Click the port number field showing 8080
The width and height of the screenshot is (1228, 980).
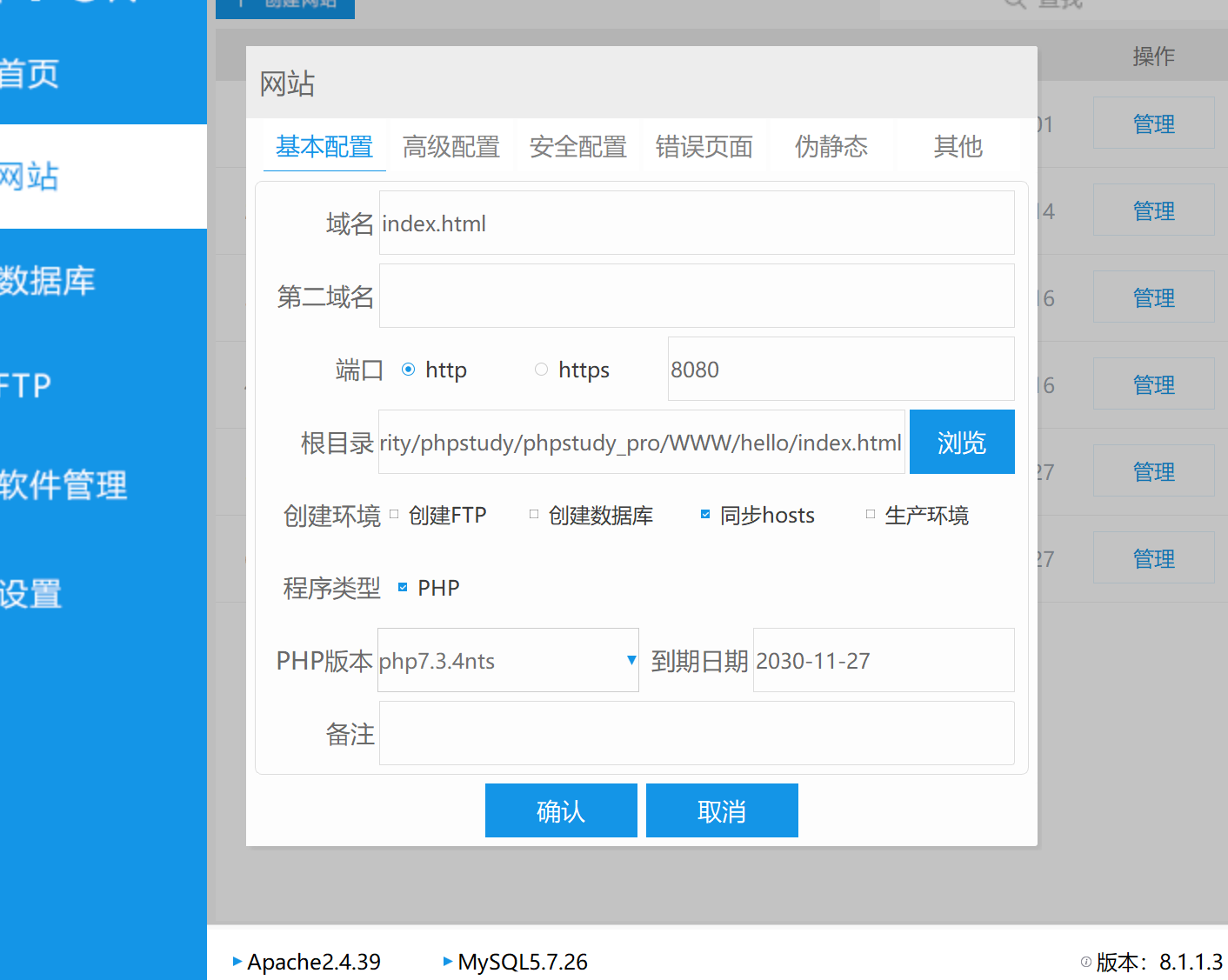[841, 369]
